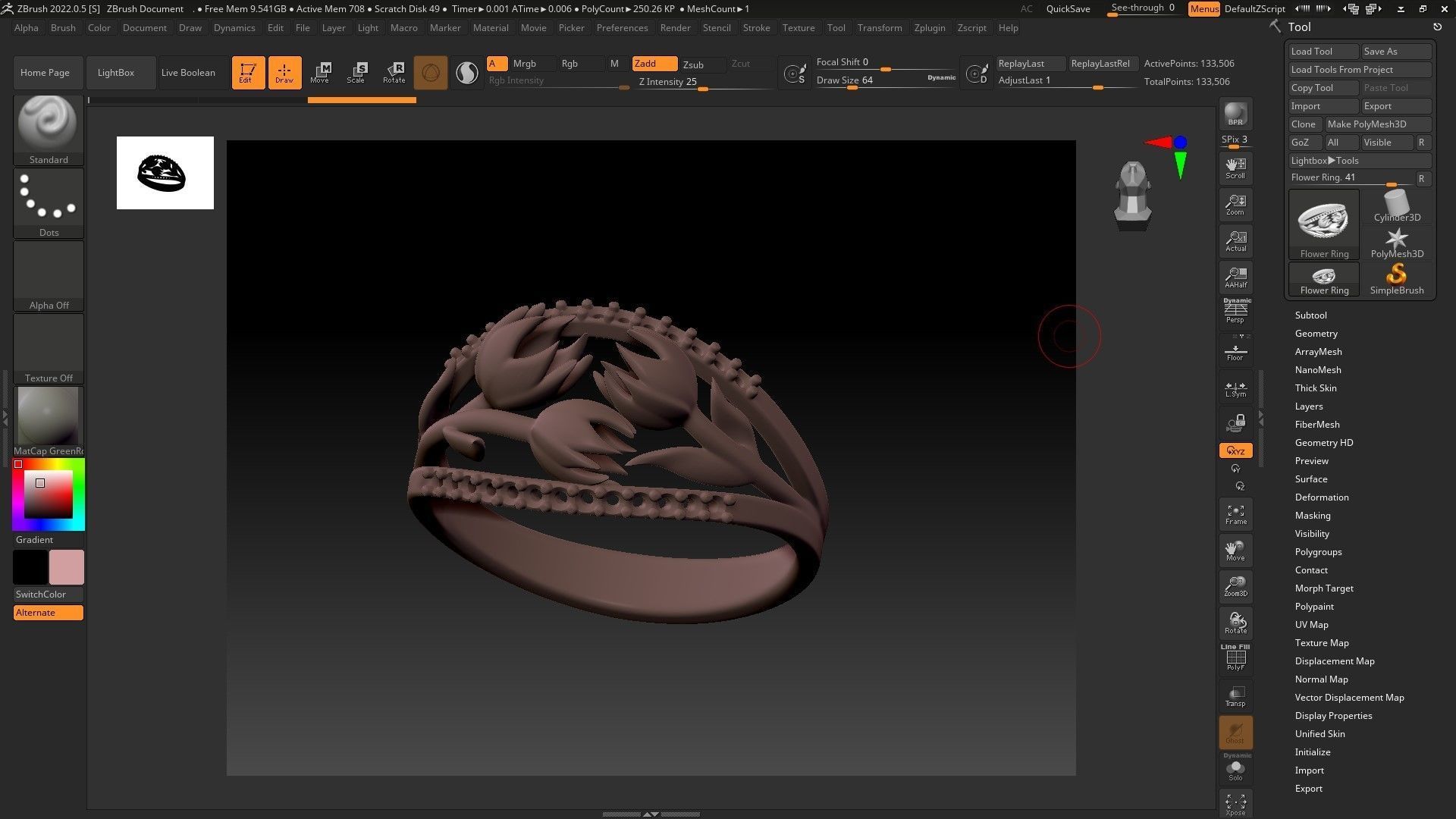Click the Load Tool button
Viewport: 1456px width, 819px height.
(1323, 51)
